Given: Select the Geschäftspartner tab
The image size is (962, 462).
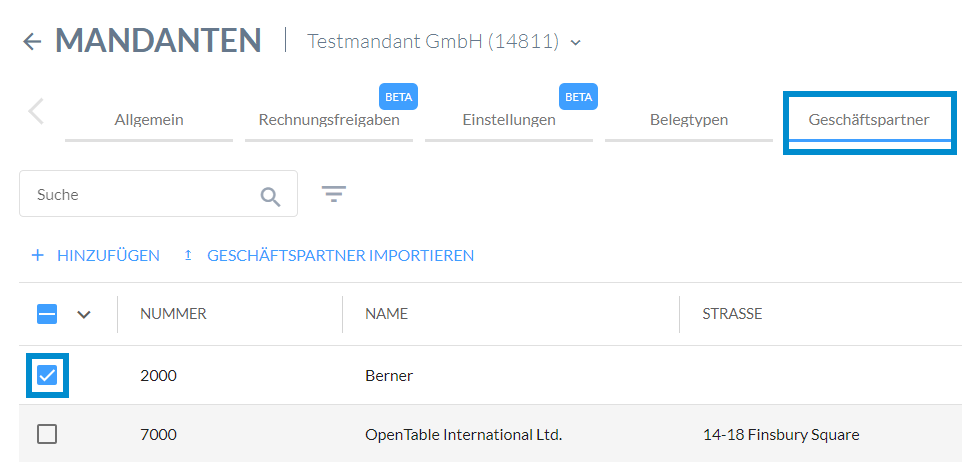Looking at the screenshot, I should [x=869, y=120].
